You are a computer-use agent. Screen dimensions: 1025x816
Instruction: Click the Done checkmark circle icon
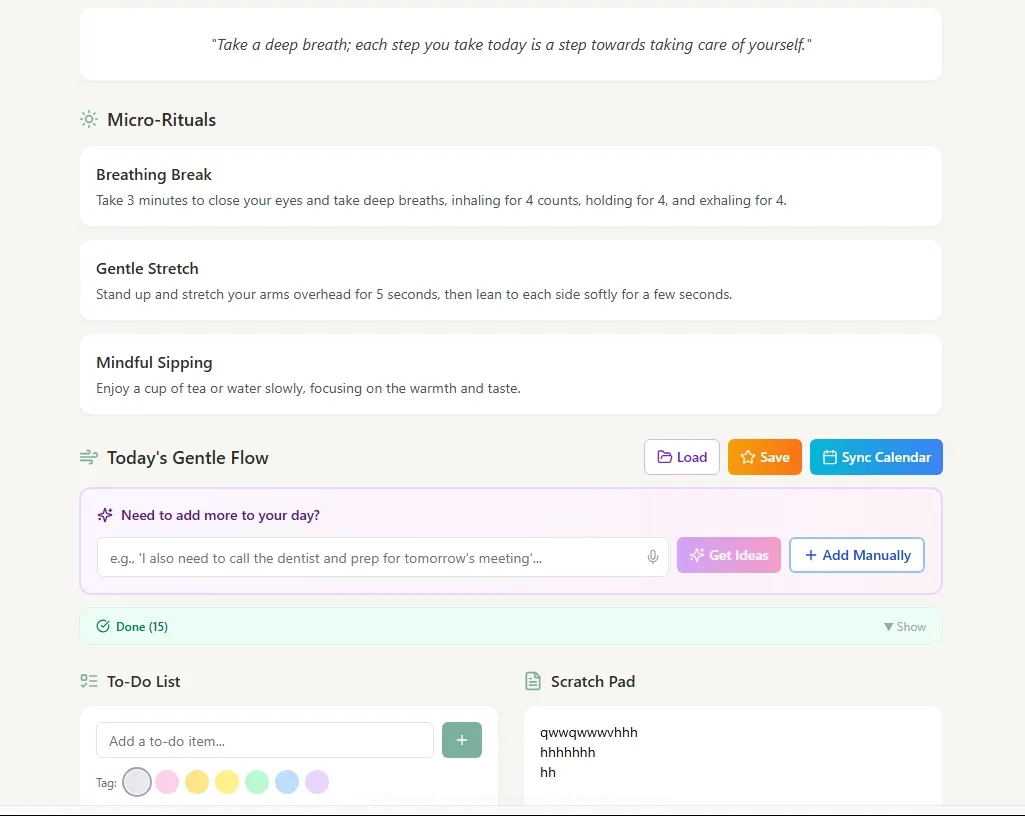(x=103, y=626)
